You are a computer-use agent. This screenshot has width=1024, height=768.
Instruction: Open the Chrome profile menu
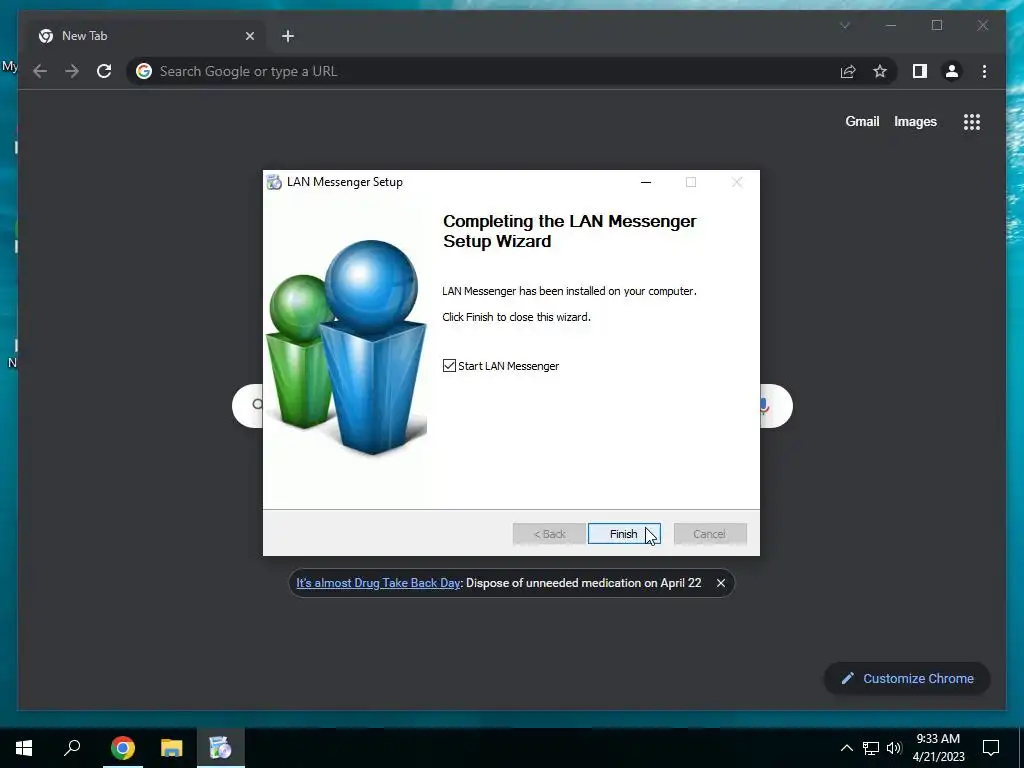pyautogui.click(x=952, y=71)
